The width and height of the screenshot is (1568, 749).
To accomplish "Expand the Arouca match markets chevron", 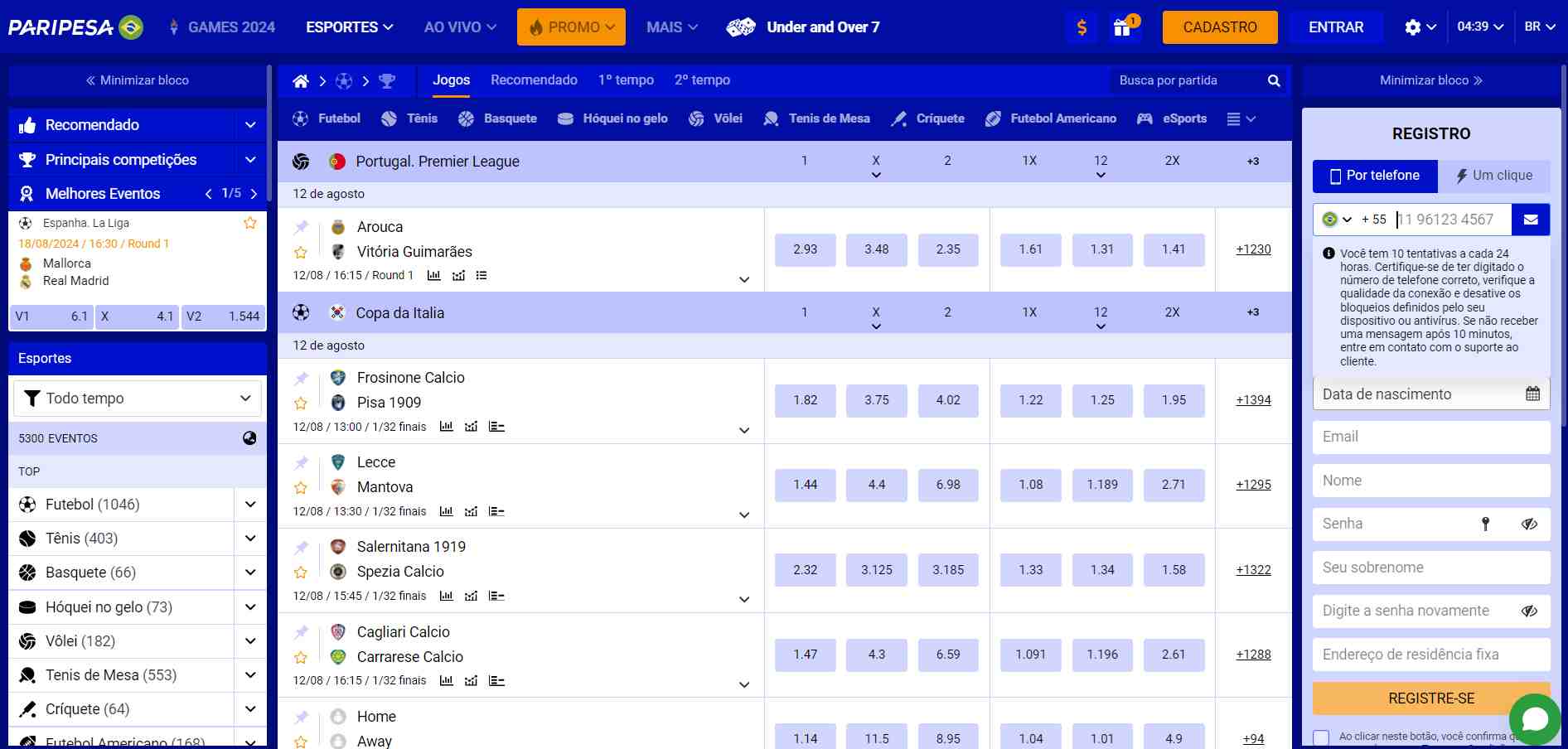I will [744, 280].
